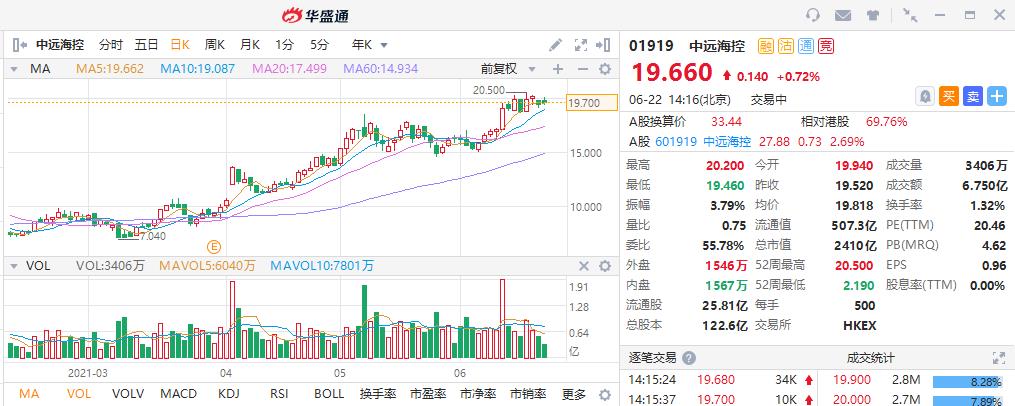Click the 中远海控 name in chart toolbar
Screen dimensions: 1015x406
pos(60,45)
